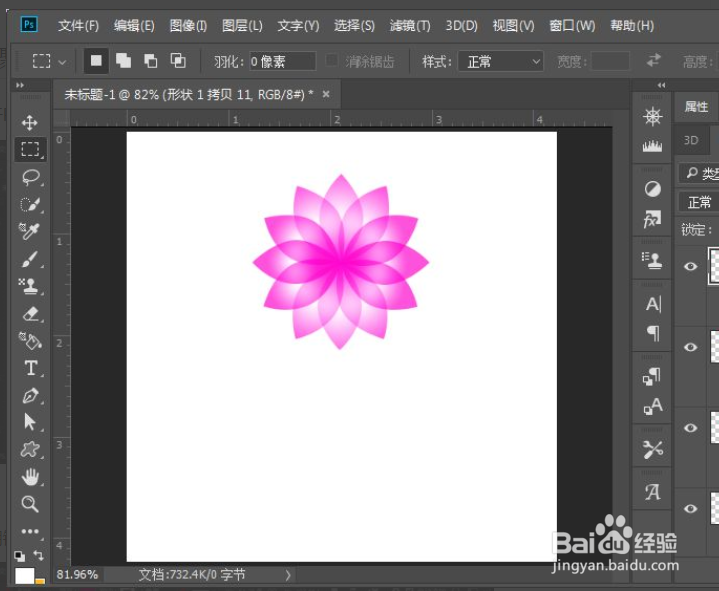The image size is (719, 591).
Task: Open the 滤镜(T) menu
Action: [x=410, y=25]
